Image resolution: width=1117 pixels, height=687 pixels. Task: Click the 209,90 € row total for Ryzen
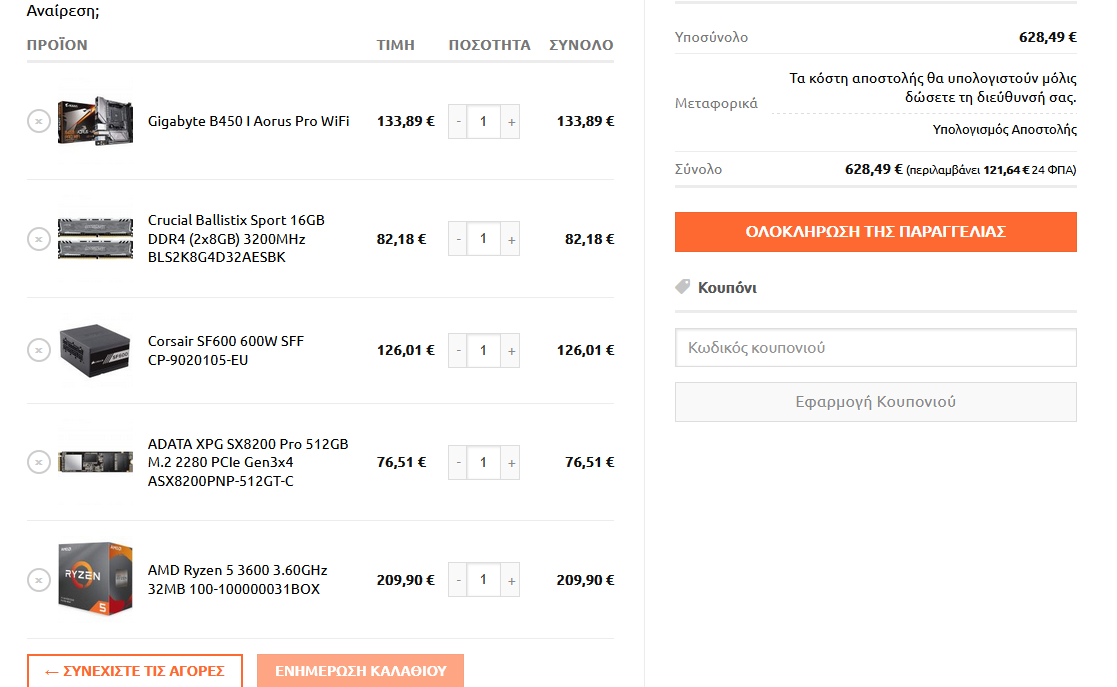585,580
